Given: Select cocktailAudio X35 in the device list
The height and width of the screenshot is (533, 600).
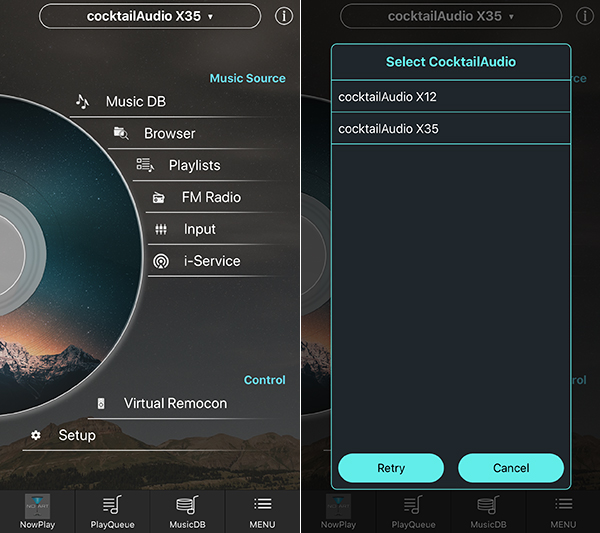Looking at the screenshot, I should coord(451,129).
